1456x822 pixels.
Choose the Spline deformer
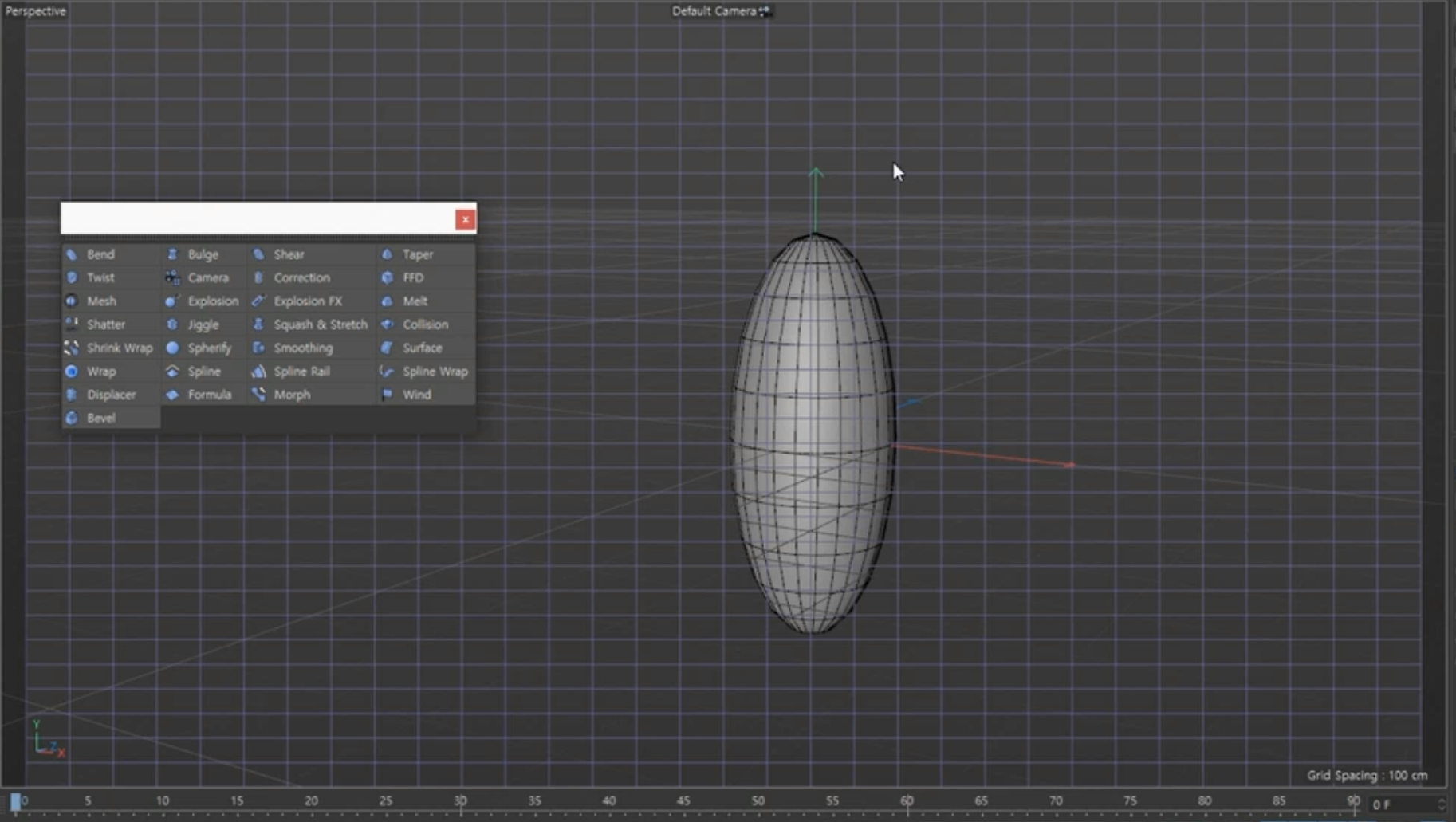[x=203, y=371]
